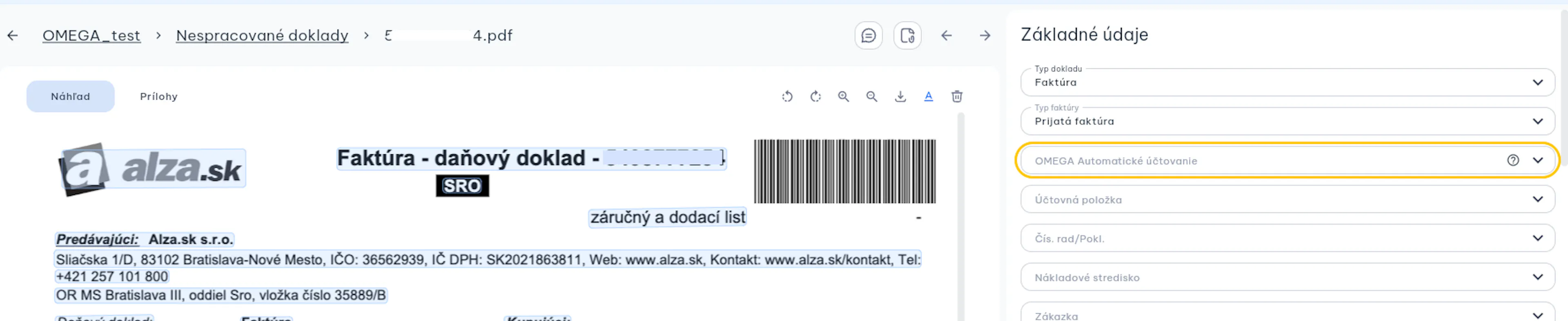Click the document attachment icon
Image resolution: width=1568 pixels, height=321 pixels.
pos(908,35)
